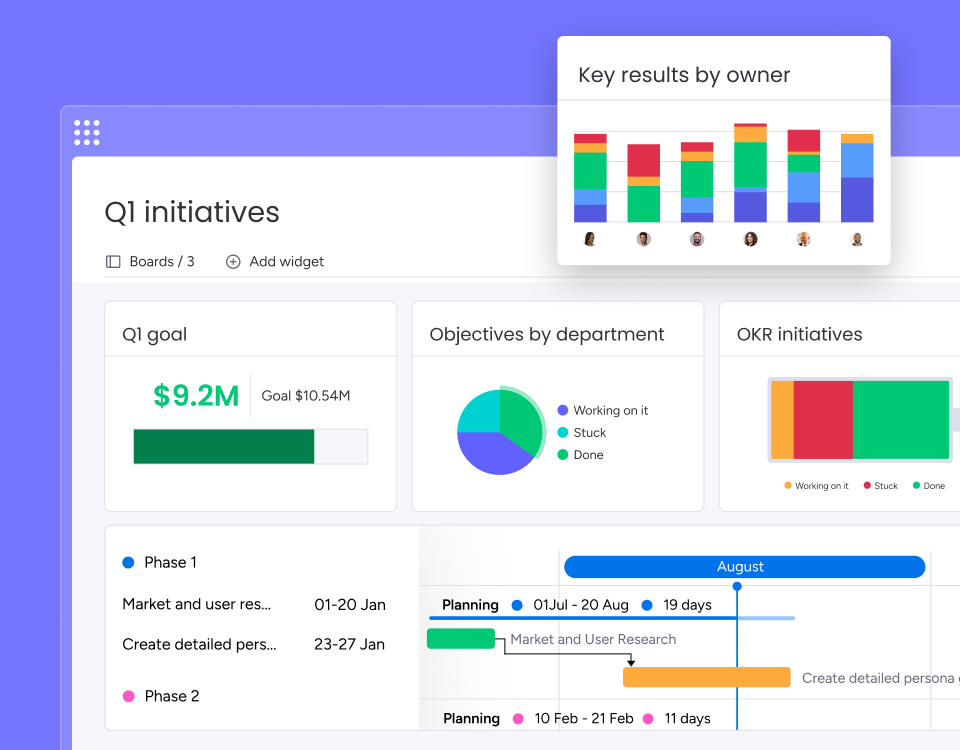Screen dimensions: 960x750
Task: Click the OKR initiatives widget title
Action: click(x=800, y=334)
